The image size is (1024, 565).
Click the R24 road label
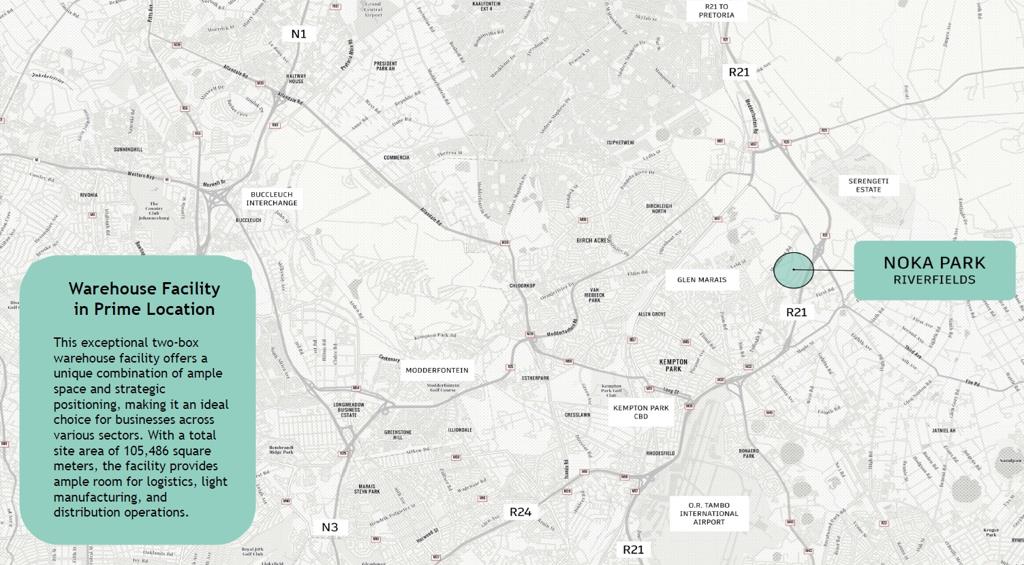520,511
